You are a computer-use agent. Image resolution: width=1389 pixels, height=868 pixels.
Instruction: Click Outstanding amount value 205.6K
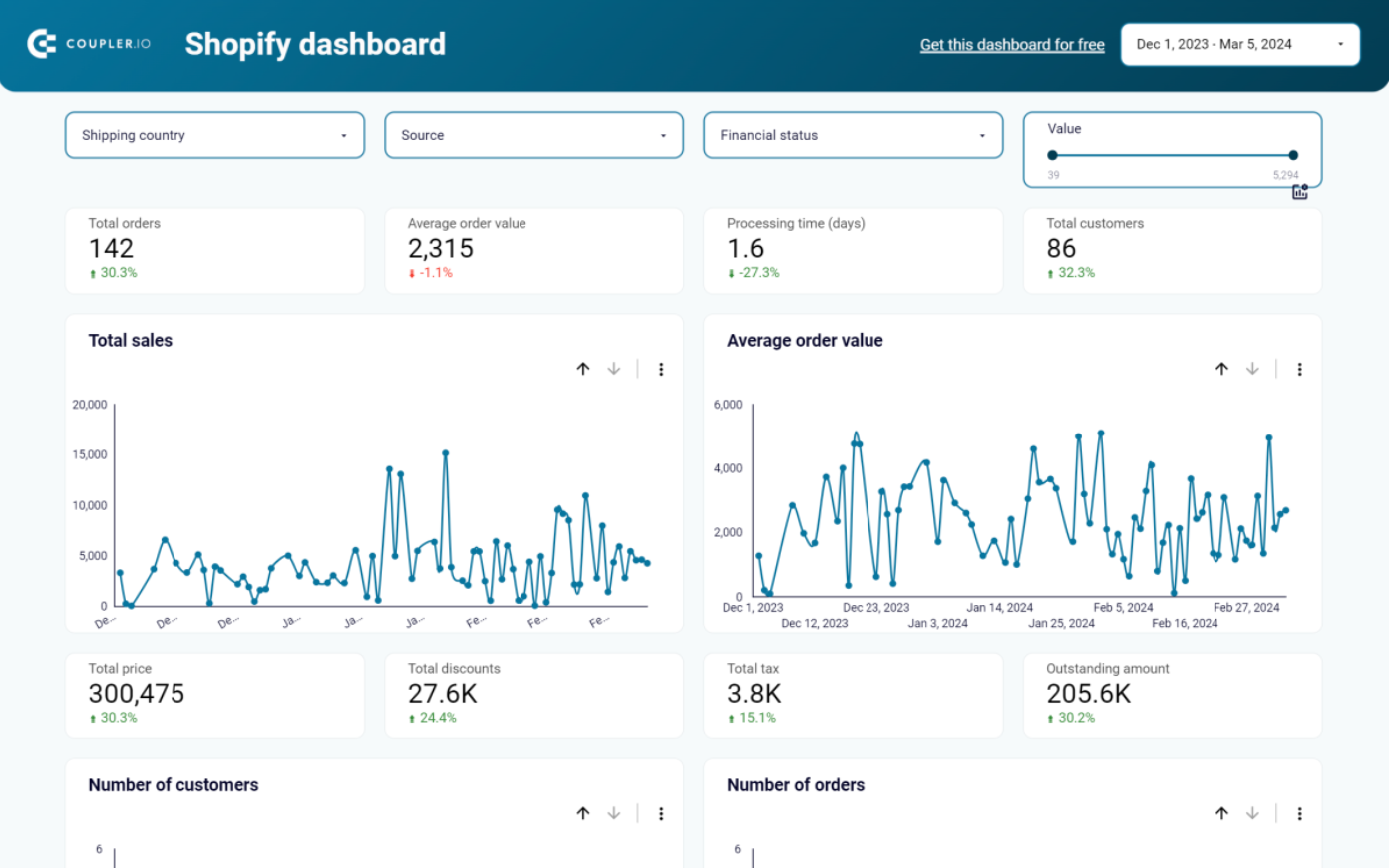pyautogui.click(x=1089, y=693)
